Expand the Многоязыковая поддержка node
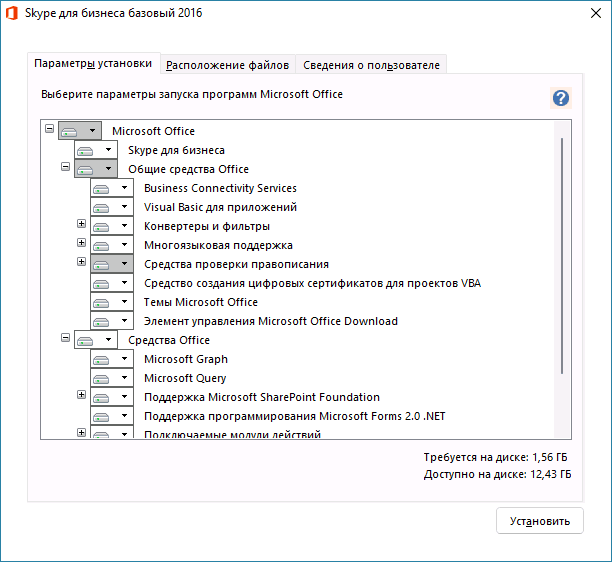The width and height of the screenshot is (612, 562). 82,243
